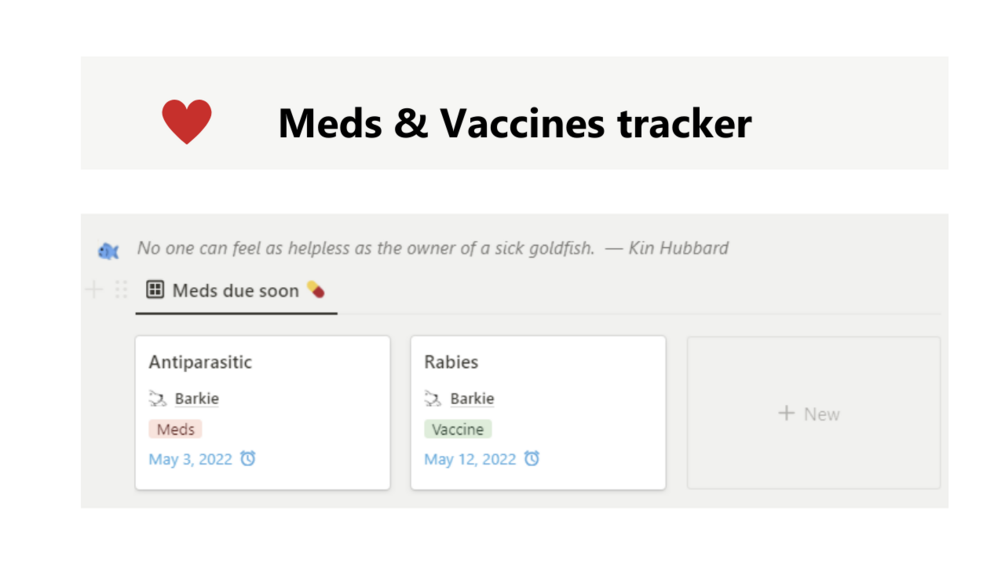
Task: Click the May 3, 2022 reminder date
Action: (190, 459)
